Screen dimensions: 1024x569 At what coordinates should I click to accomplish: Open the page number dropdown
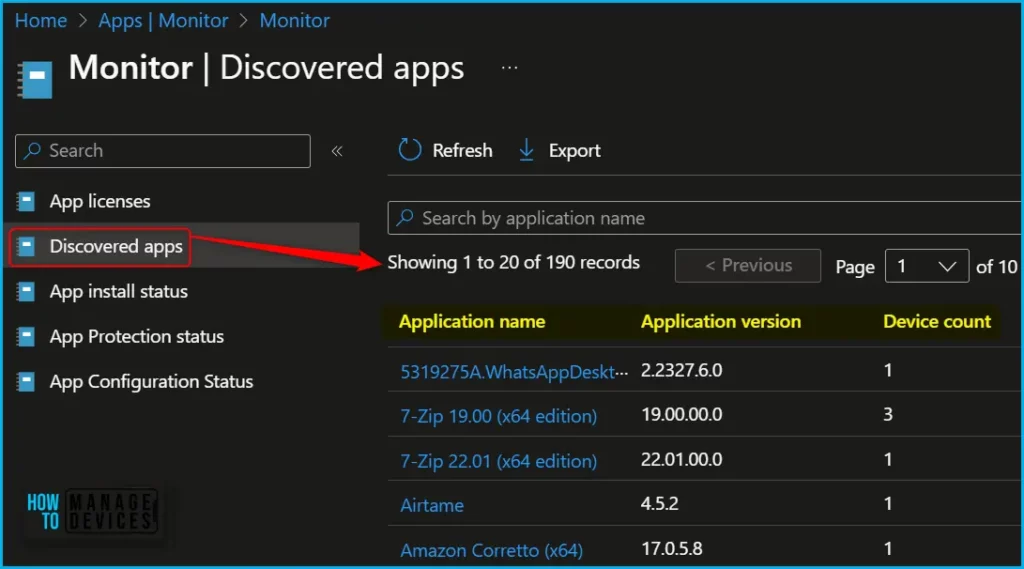point(926,266)
